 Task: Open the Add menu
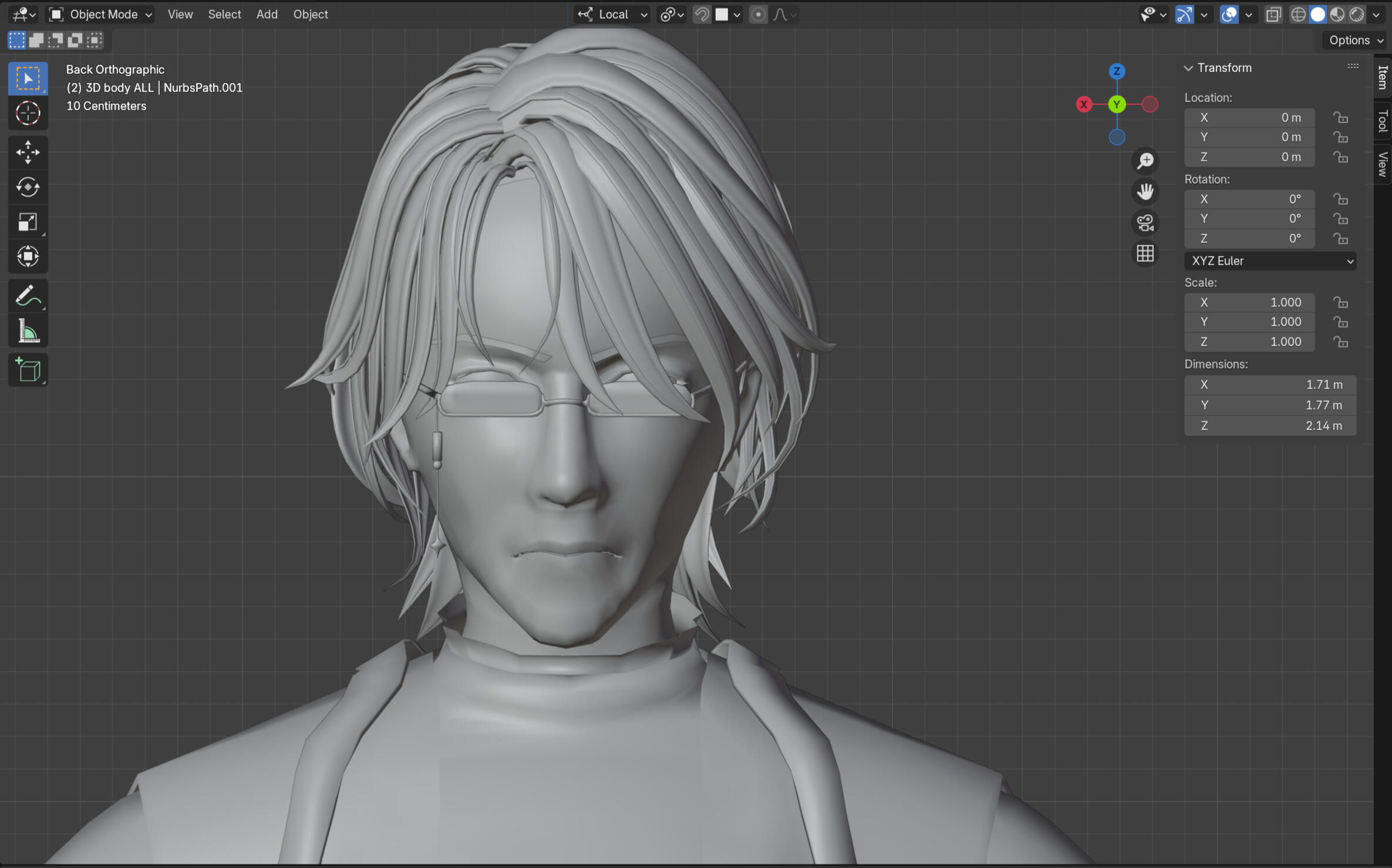[267, 14]
